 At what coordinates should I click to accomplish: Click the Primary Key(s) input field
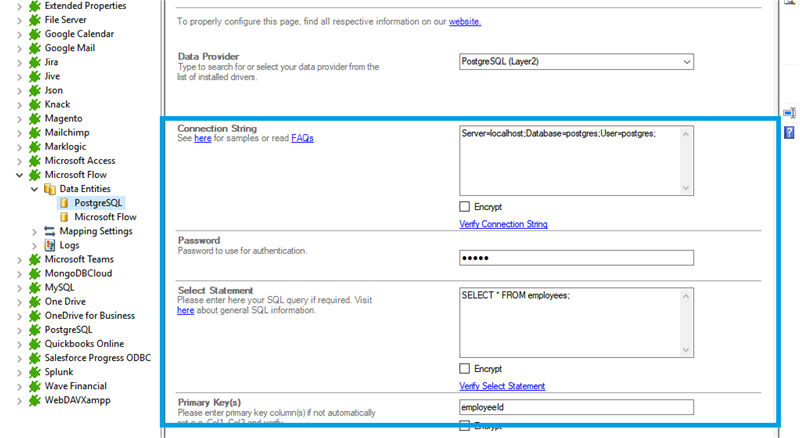[575, 407]
